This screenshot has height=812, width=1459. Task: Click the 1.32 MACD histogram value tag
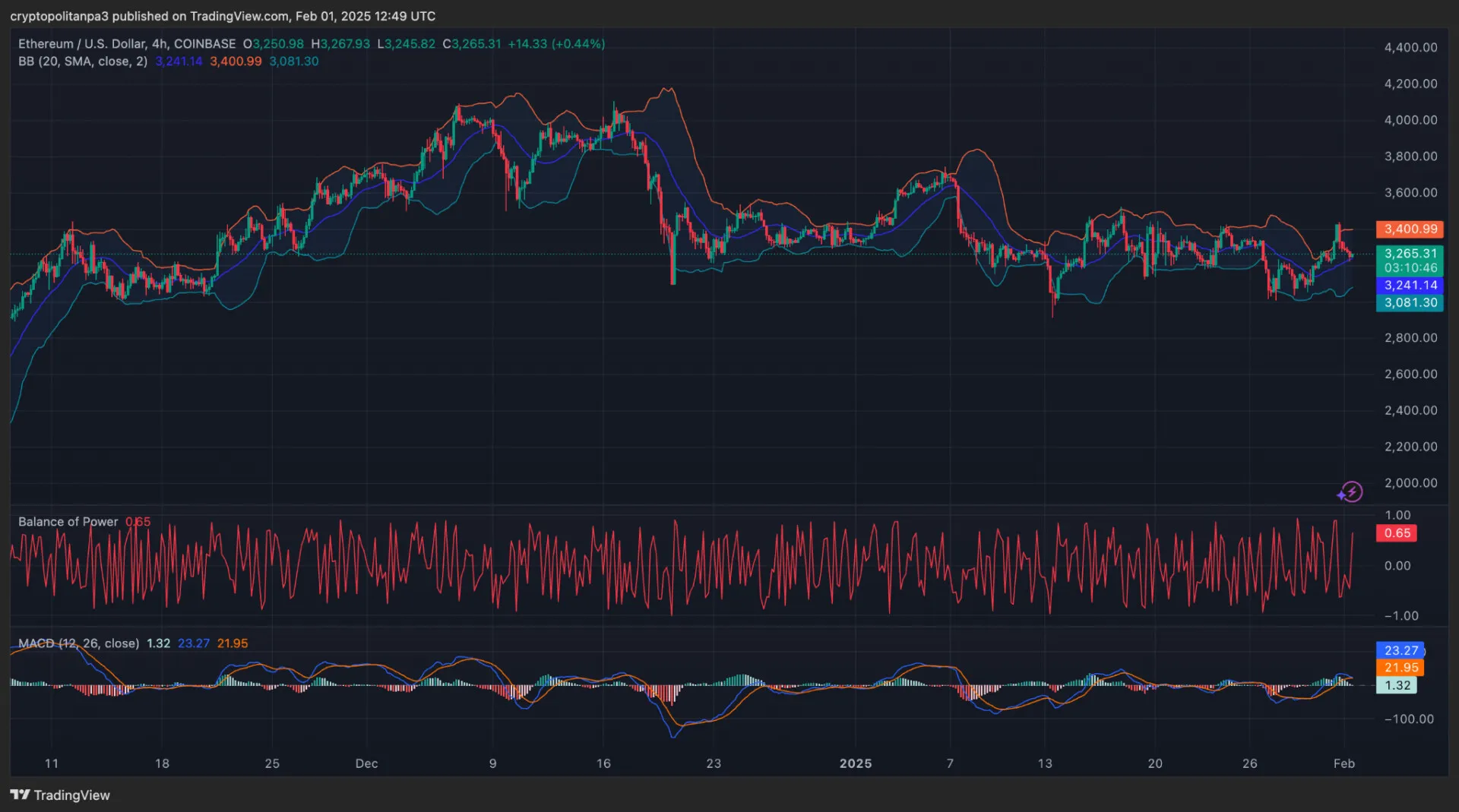click(1397, 685)
